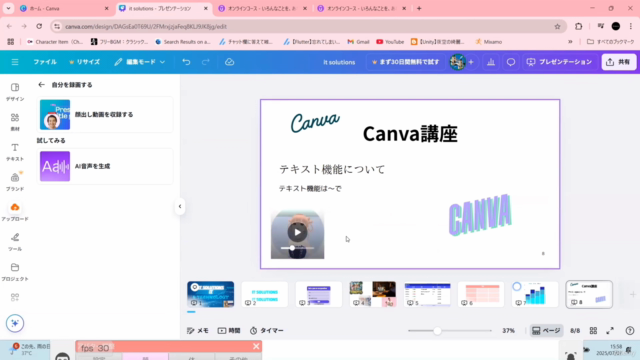Select the Canva講座 title text
The height and width of the screenshot is (360, 640).
(x=410, y=134)
